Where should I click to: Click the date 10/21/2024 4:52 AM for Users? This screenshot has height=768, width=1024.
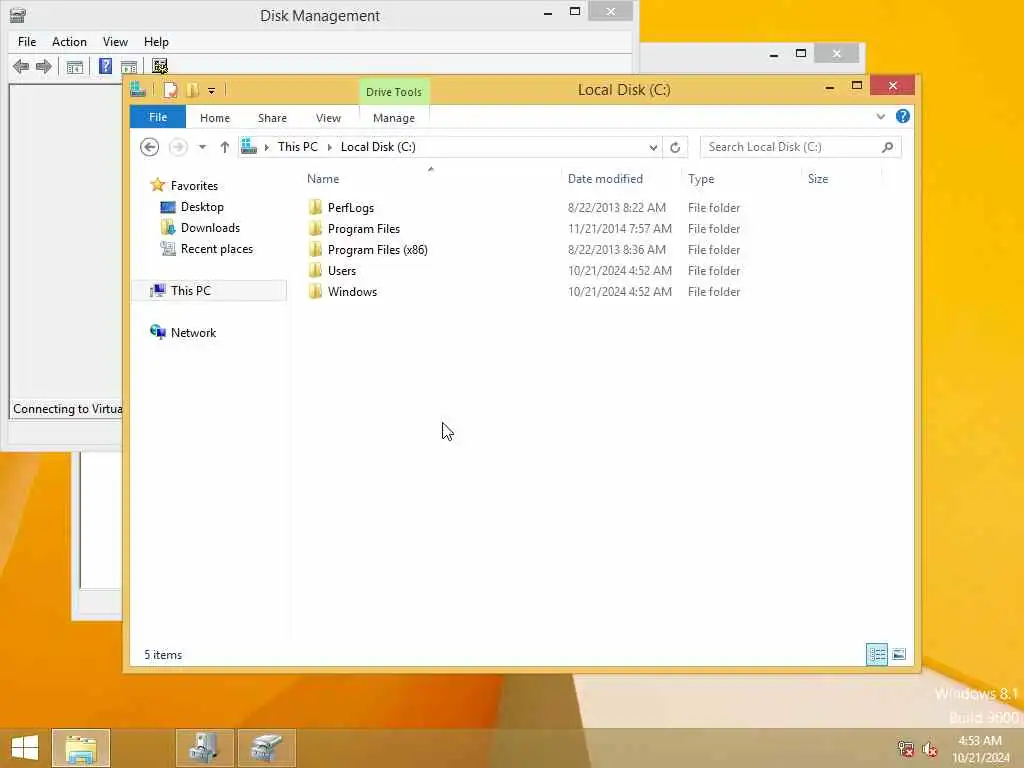[x=620, y=270]
